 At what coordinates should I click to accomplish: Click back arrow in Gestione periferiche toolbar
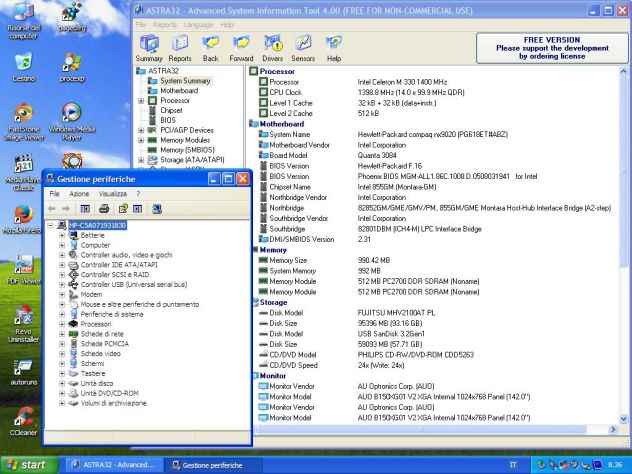point(52,208)
